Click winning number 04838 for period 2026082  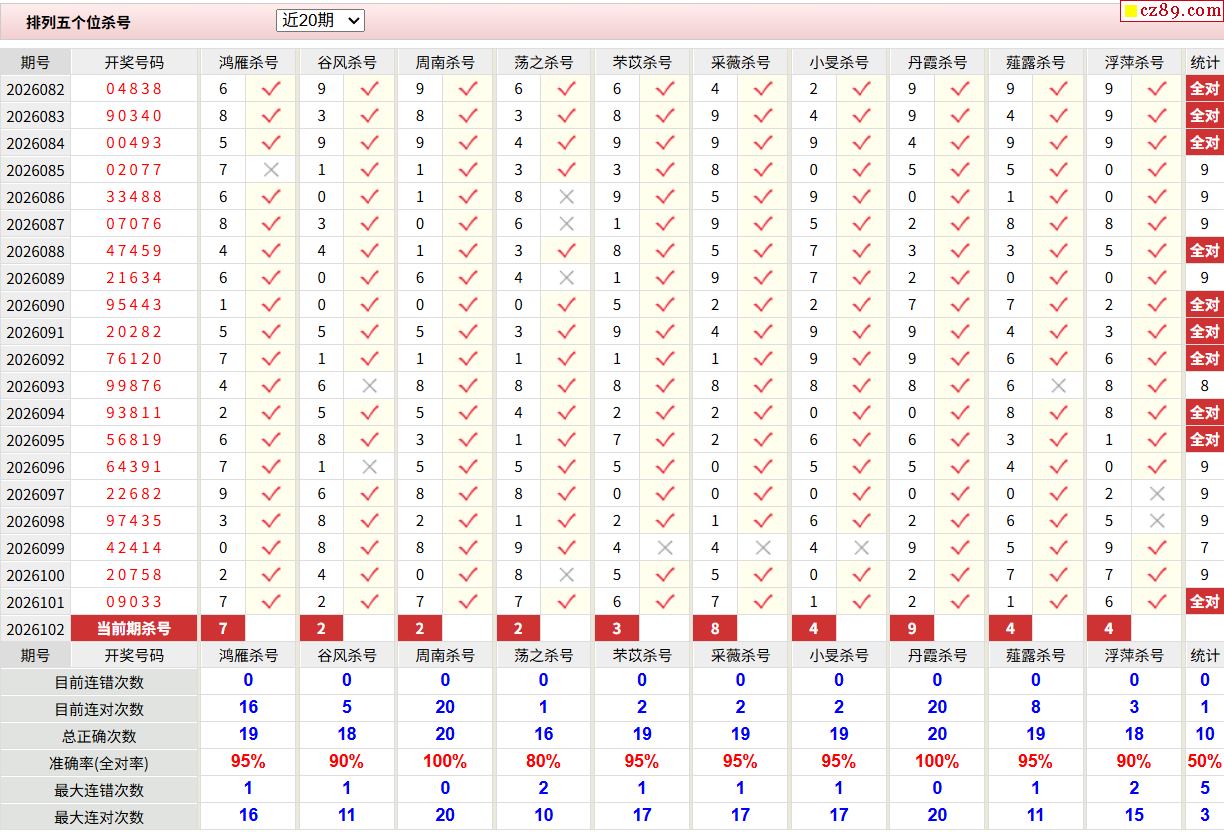coord(134,89)
